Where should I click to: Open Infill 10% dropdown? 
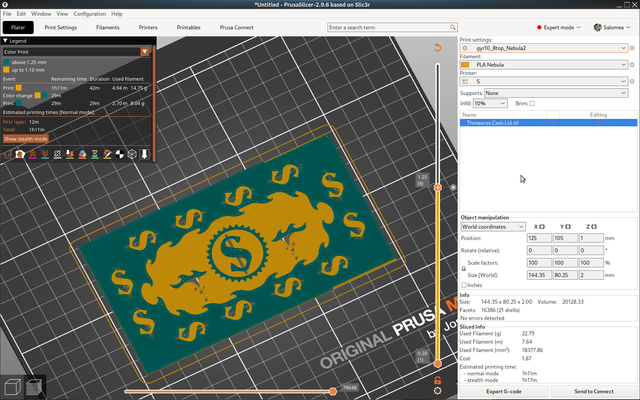coord(490,103)
